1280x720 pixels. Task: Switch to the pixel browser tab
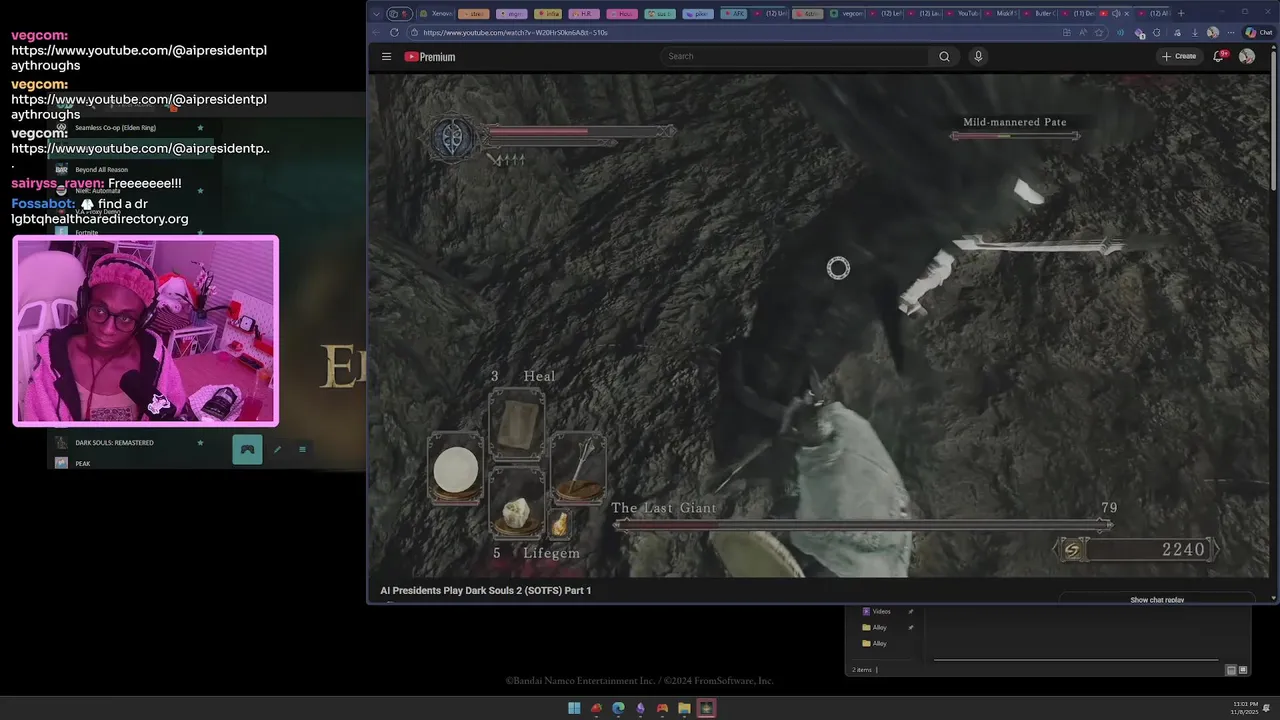click(x=698, y=13)
